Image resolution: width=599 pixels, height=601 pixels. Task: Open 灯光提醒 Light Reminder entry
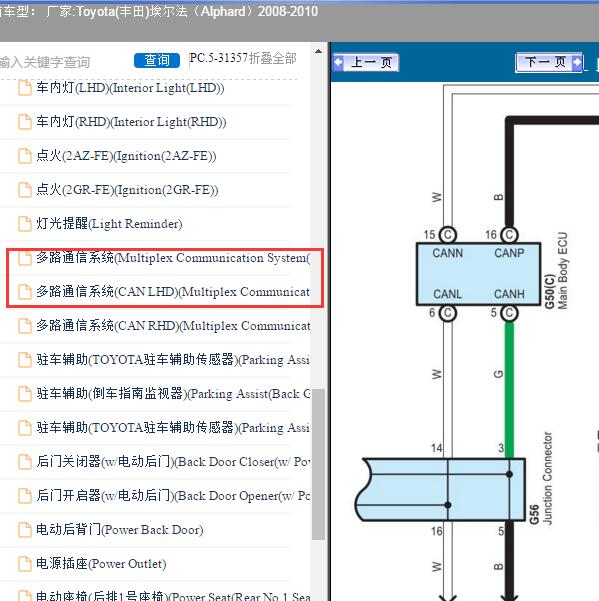[109, 223]
